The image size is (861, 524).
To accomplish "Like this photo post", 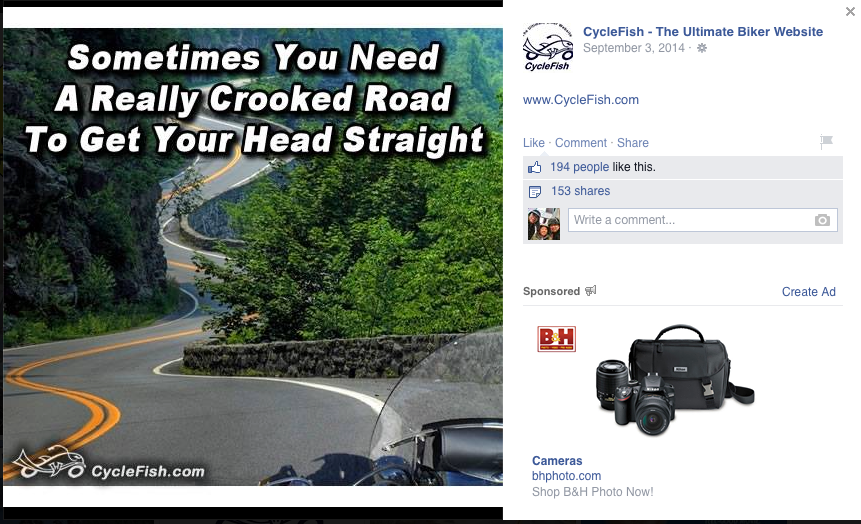I will click(x=533, y=143).
